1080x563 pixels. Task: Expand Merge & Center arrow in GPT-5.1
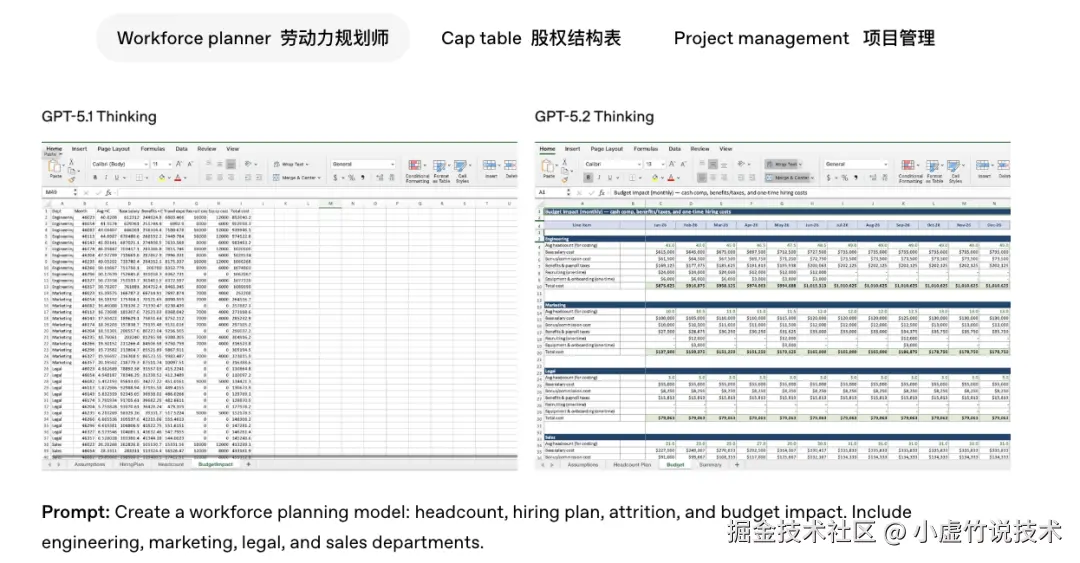319,178
